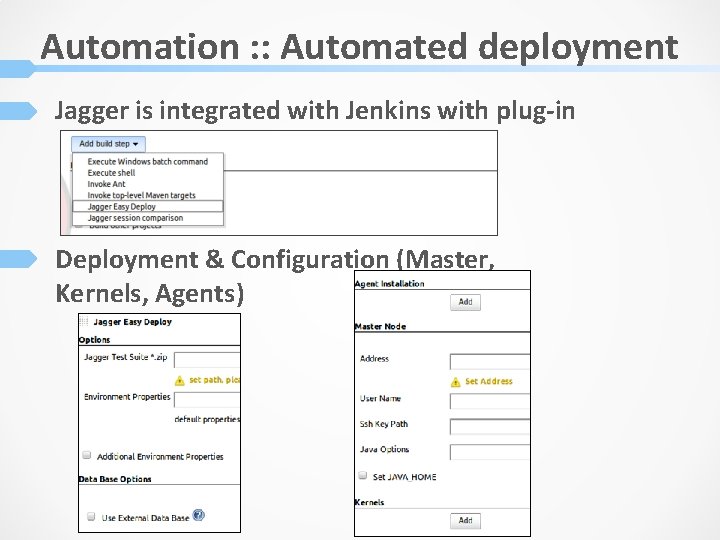Click the Master Node section heading

tap(380, 326)
